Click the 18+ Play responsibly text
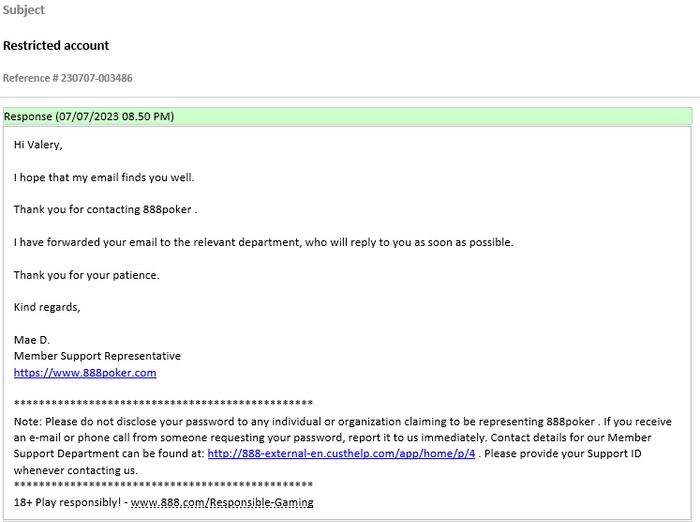 (68, 502)
